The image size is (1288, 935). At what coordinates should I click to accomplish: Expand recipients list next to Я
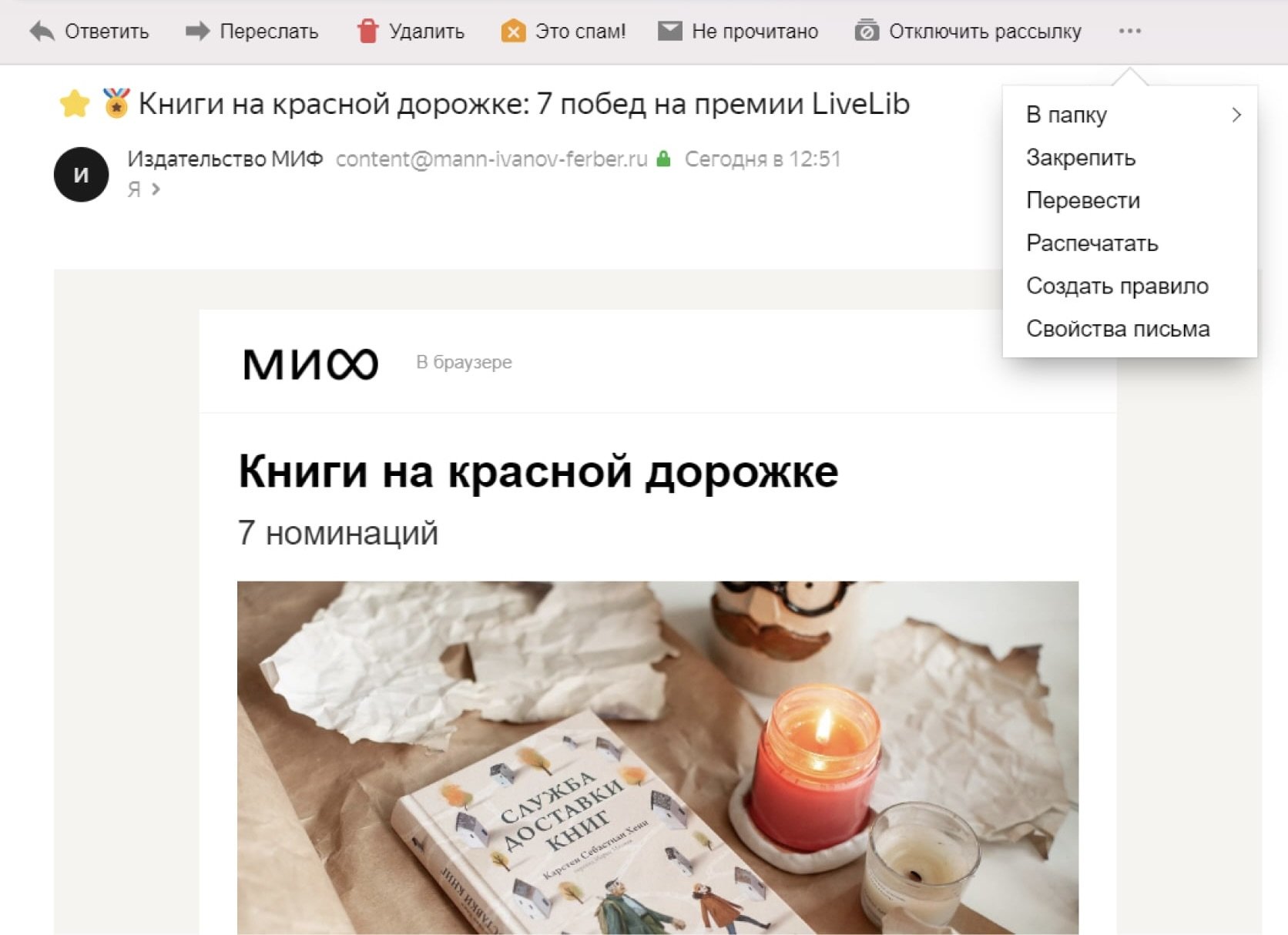pos(156,189)
